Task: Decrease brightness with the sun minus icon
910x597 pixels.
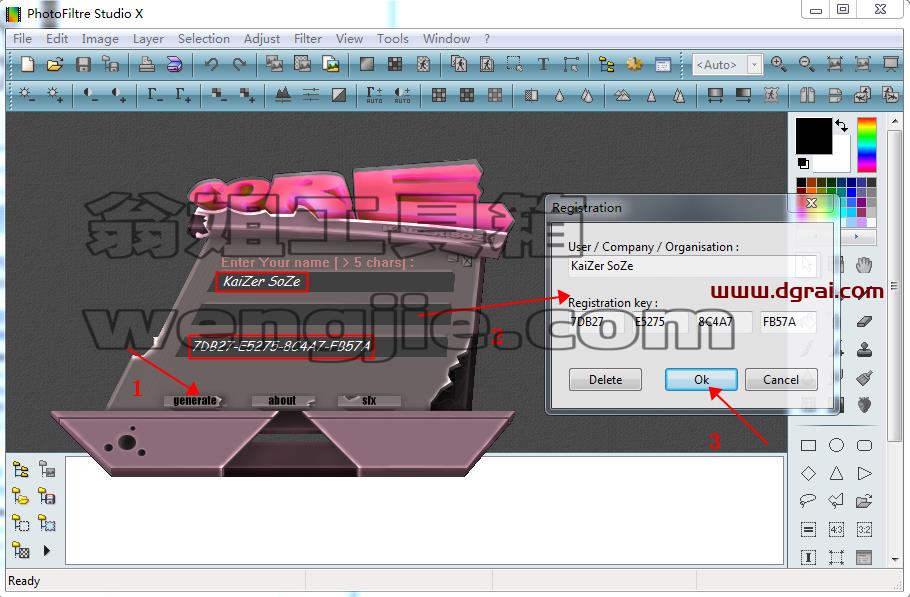Action: tap(27, 95)
